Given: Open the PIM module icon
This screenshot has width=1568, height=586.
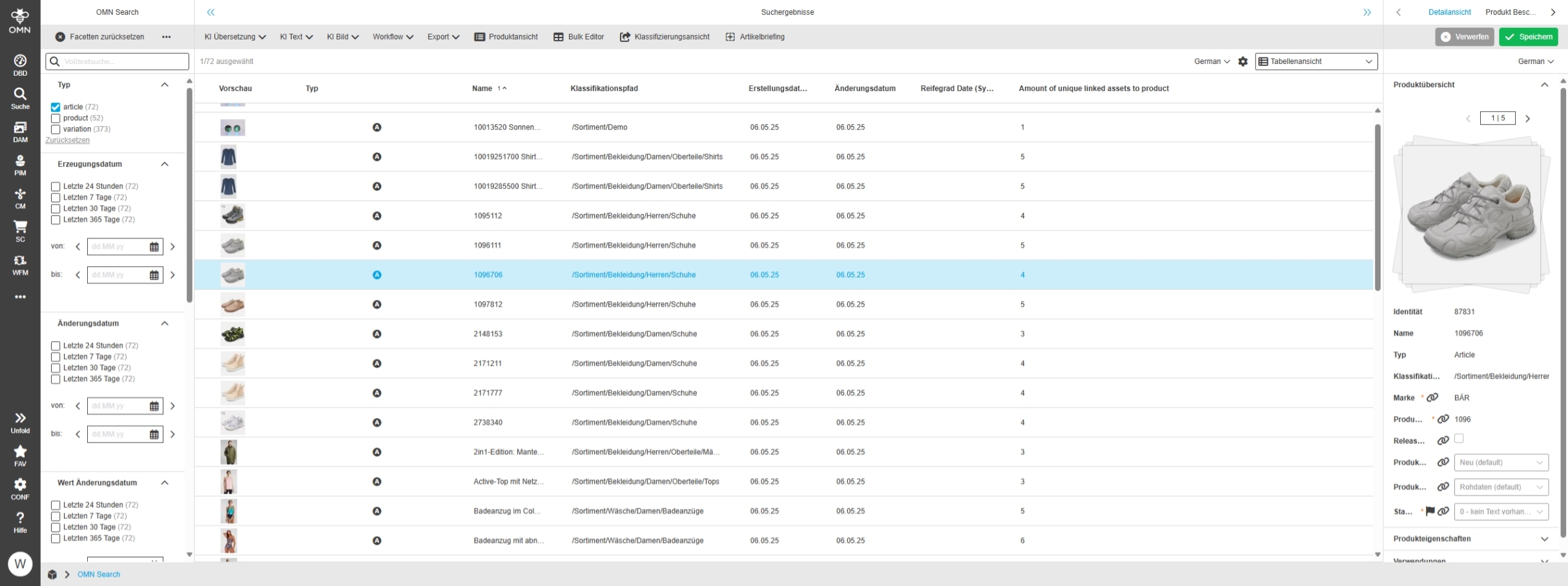Looking at the screenshot, I should (20, 165).
